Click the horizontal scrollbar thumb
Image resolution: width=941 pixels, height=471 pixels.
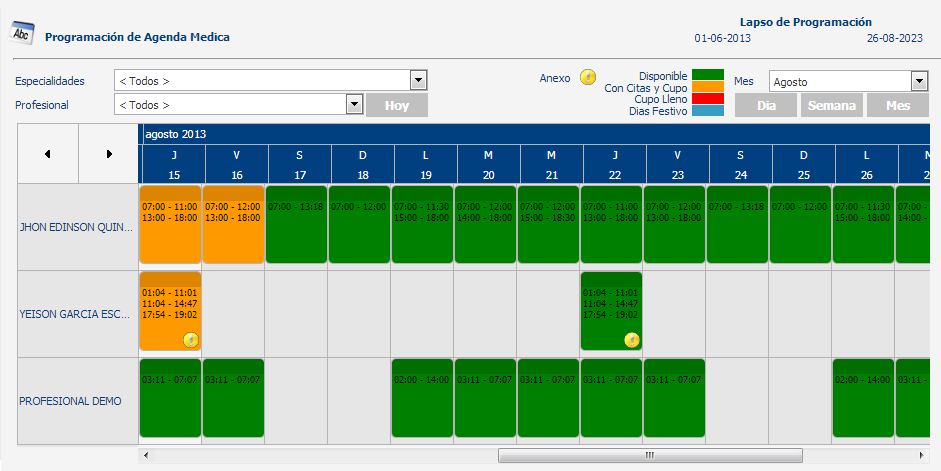pos(649,456)
